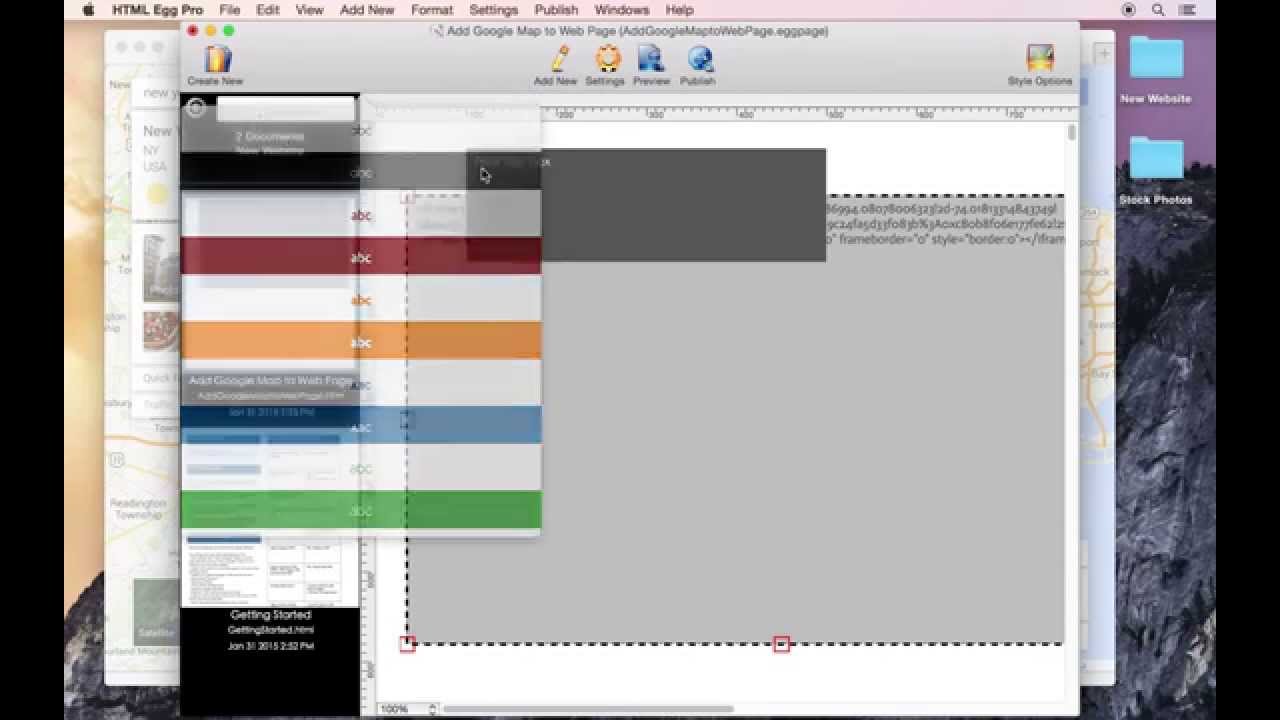Click the plus button in the background window
The width and height of the screenshot is (1280, 720).
pyautogui.click(x=1103, y=54)
